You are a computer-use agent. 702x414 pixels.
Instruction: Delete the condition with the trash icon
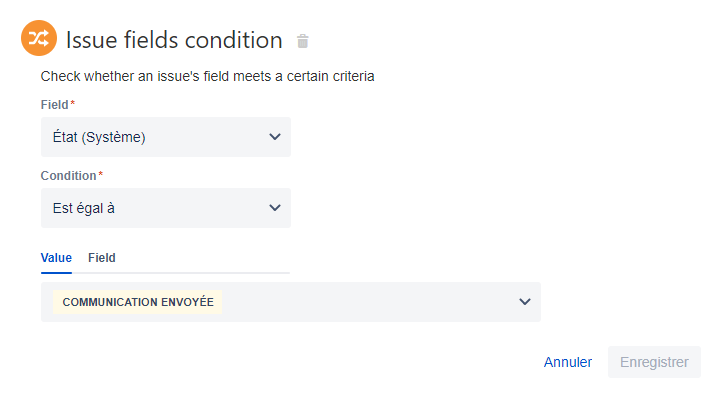[303, 41]
